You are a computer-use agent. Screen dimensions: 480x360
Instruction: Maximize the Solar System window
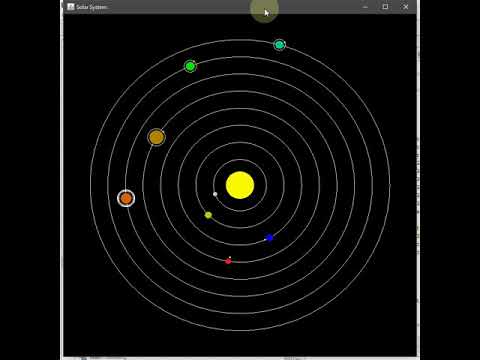pos(385,7)
